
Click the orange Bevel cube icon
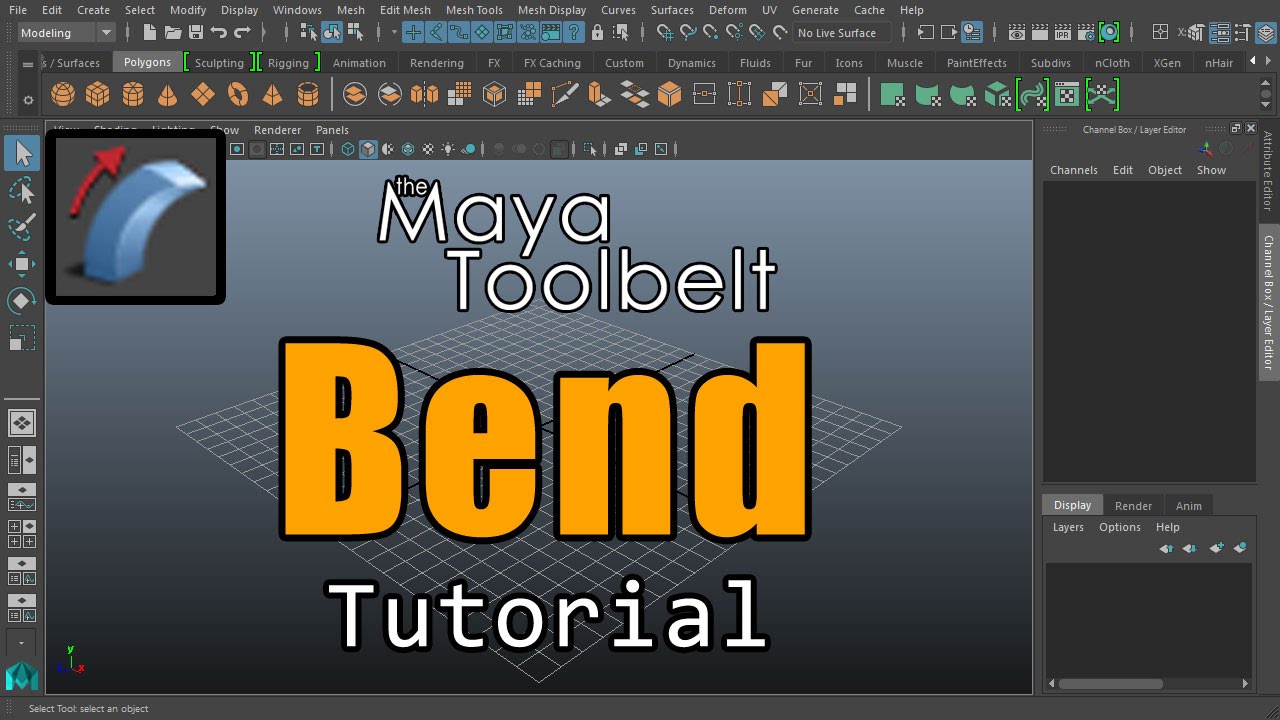pos(669,95)
